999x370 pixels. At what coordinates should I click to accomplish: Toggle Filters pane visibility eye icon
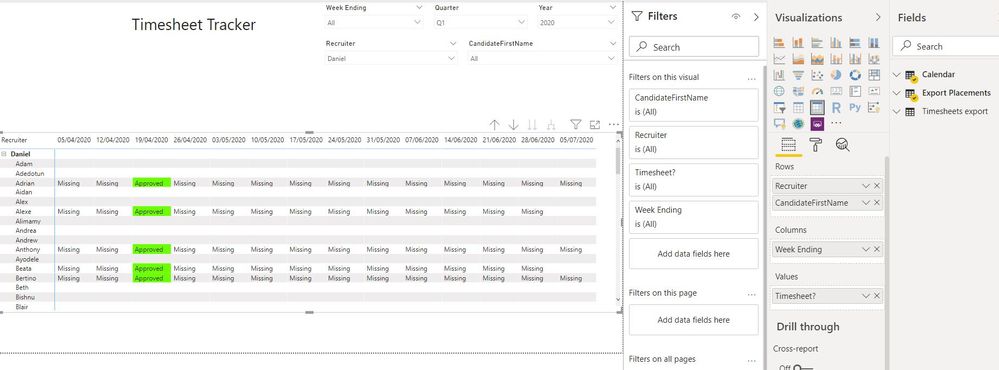(736, 17)
